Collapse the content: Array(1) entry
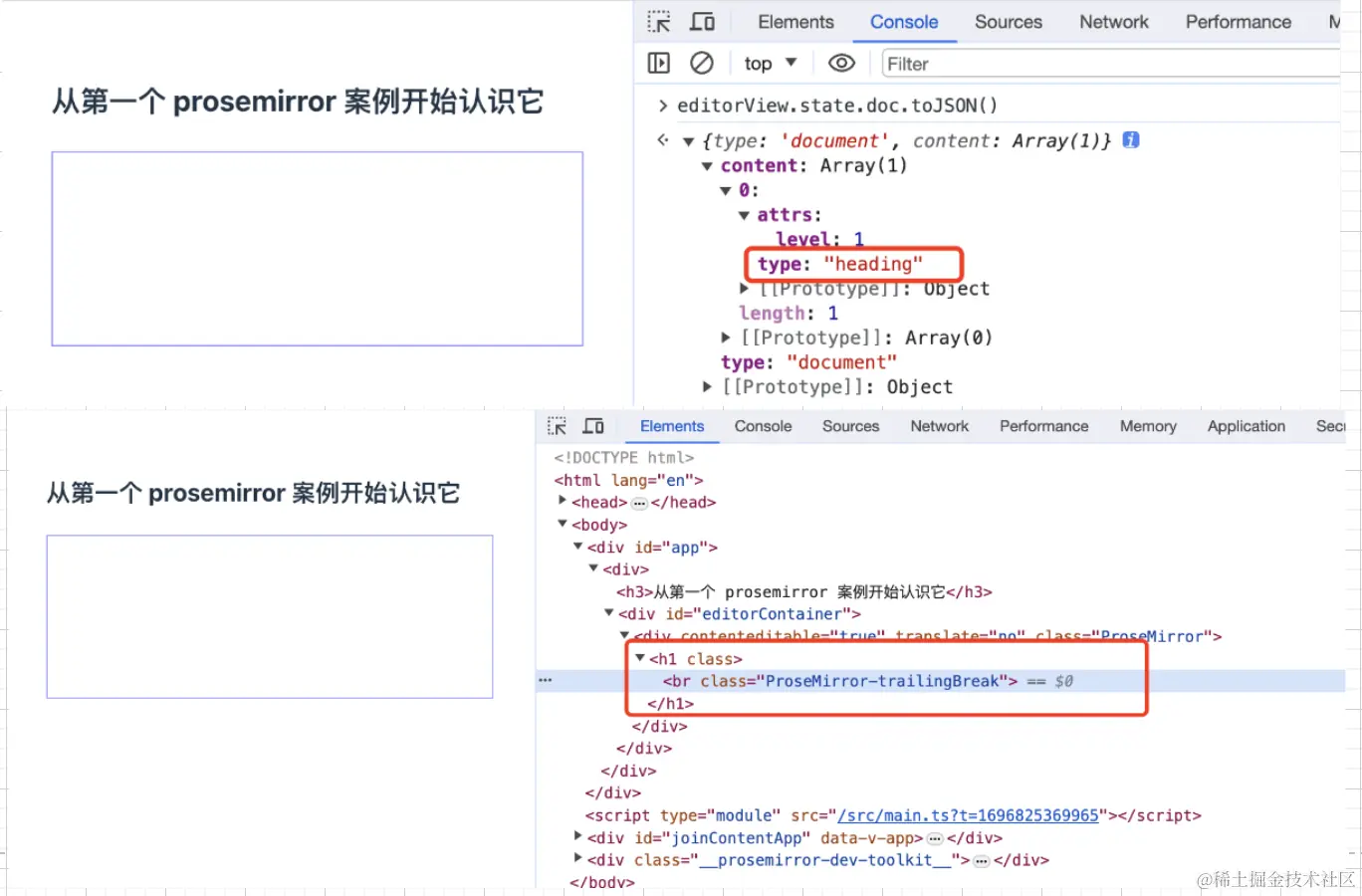 706,165
